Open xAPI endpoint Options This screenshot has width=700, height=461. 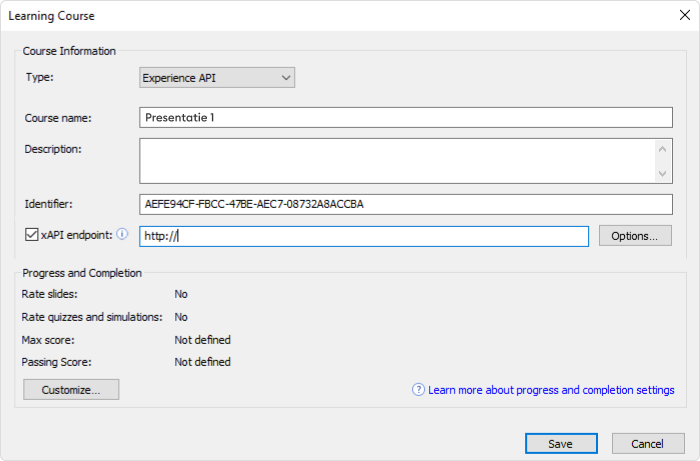point(635,236)
